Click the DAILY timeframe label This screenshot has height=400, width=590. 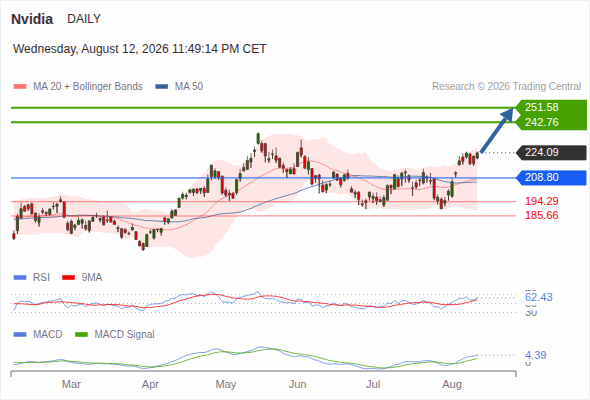click(x=84, y=19)
